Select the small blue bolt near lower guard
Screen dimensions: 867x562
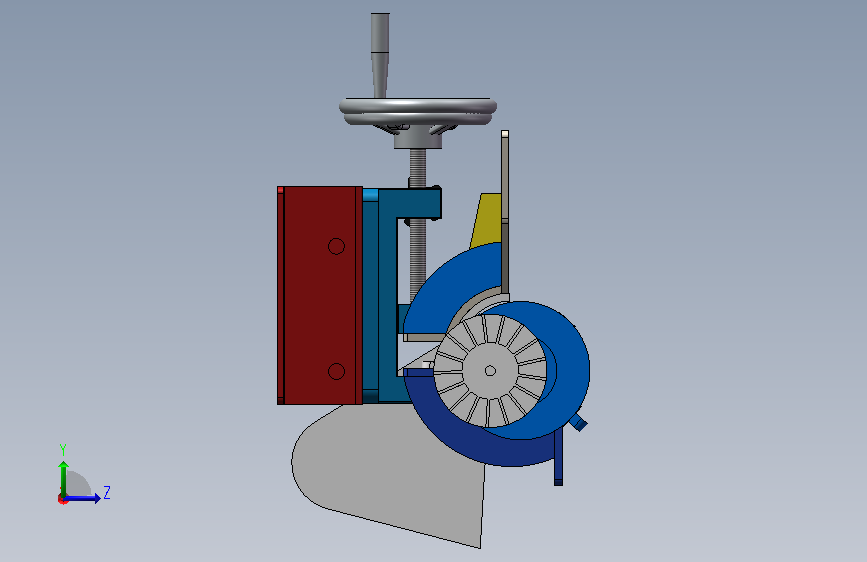pos(578,423)
